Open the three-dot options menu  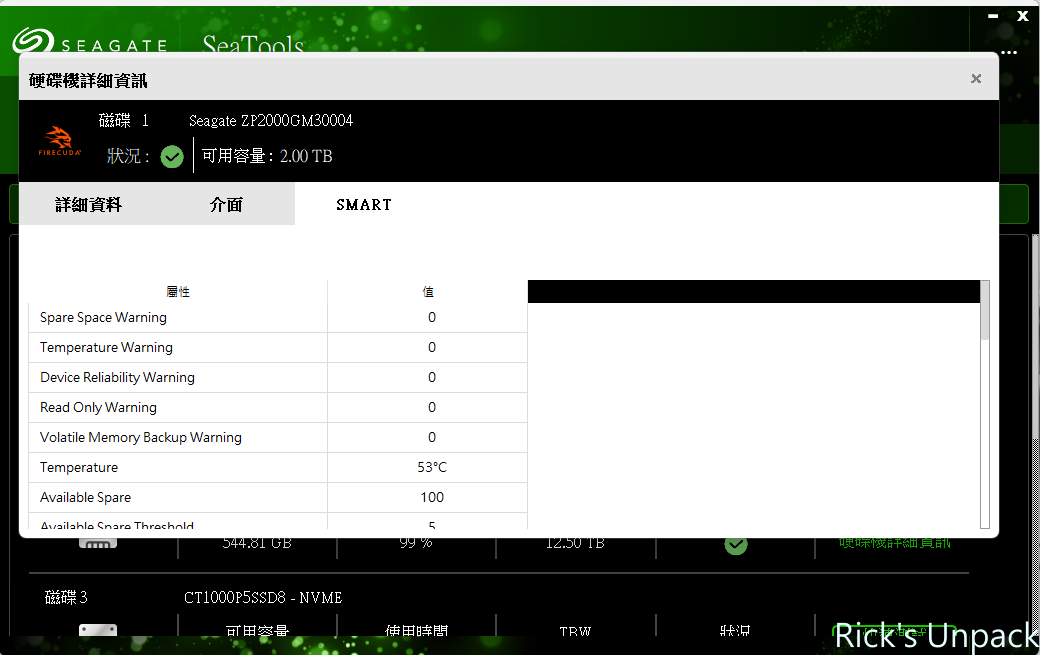[x=1008, y=52]
